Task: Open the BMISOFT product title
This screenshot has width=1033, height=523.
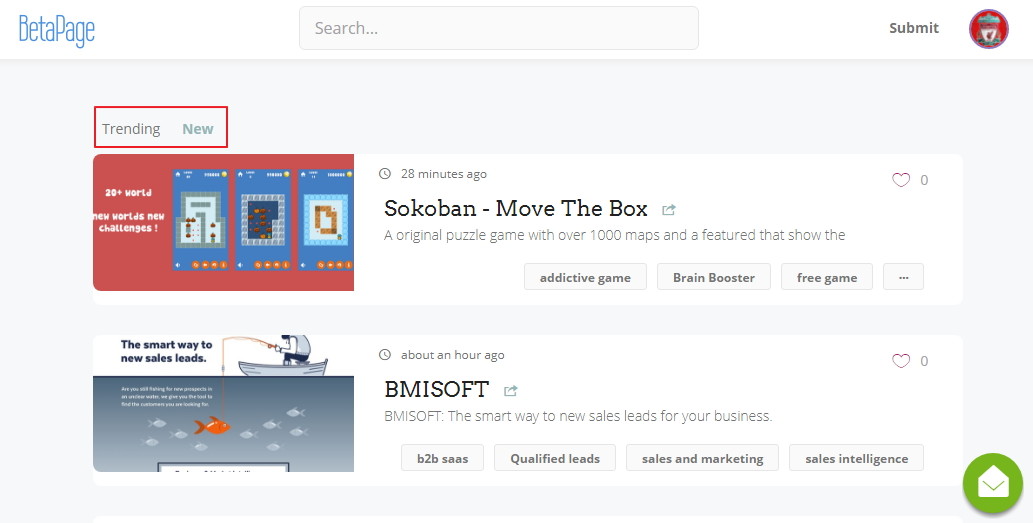Action: [x=437, y=389]
